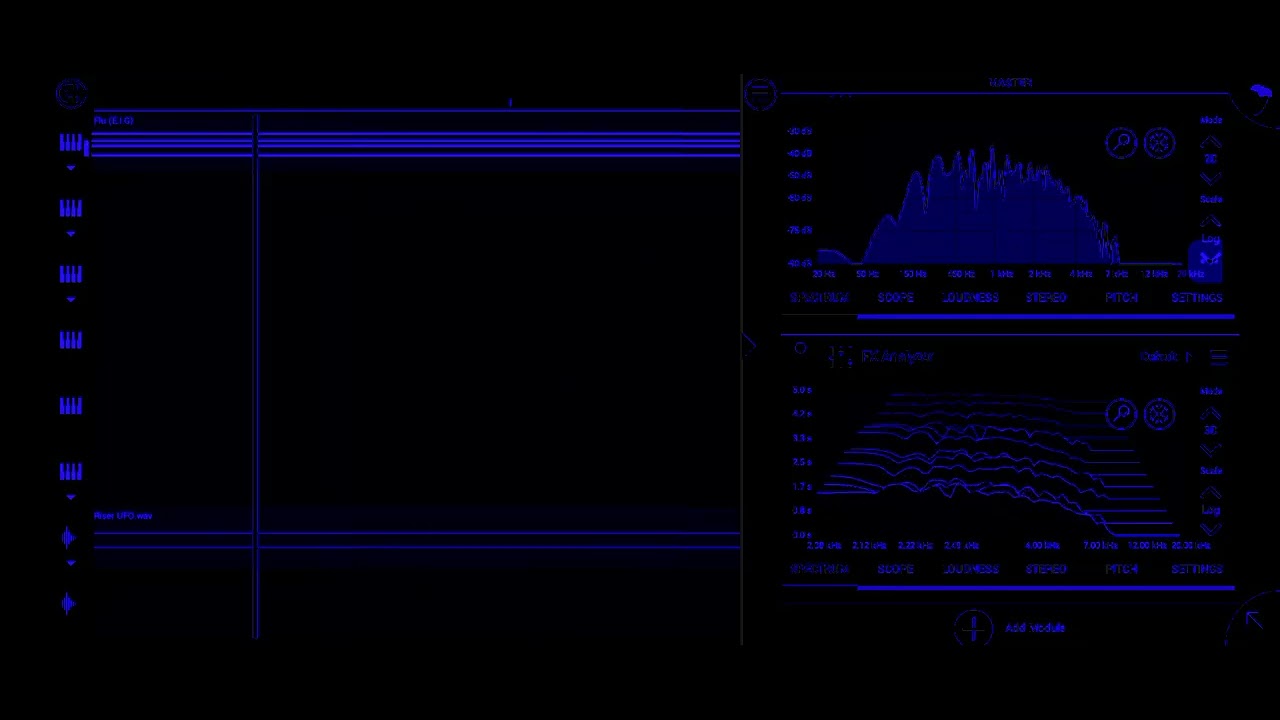Click the Master Log scale value
1280x720 pixels.
click(x=1210, y=240)
